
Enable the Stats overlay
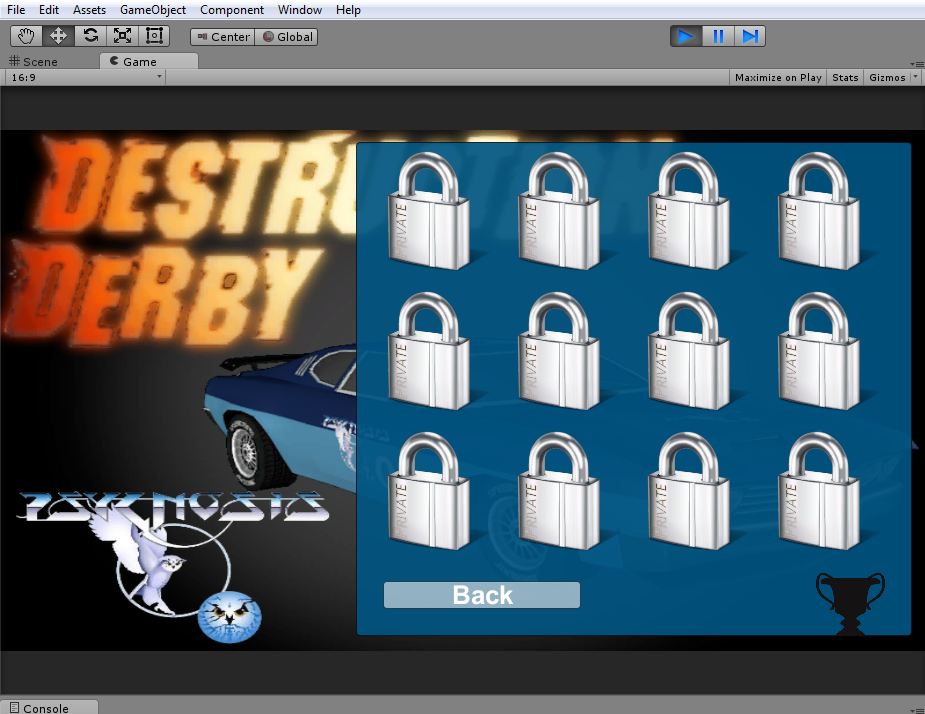pyautogui.click(x=845, y=76)
